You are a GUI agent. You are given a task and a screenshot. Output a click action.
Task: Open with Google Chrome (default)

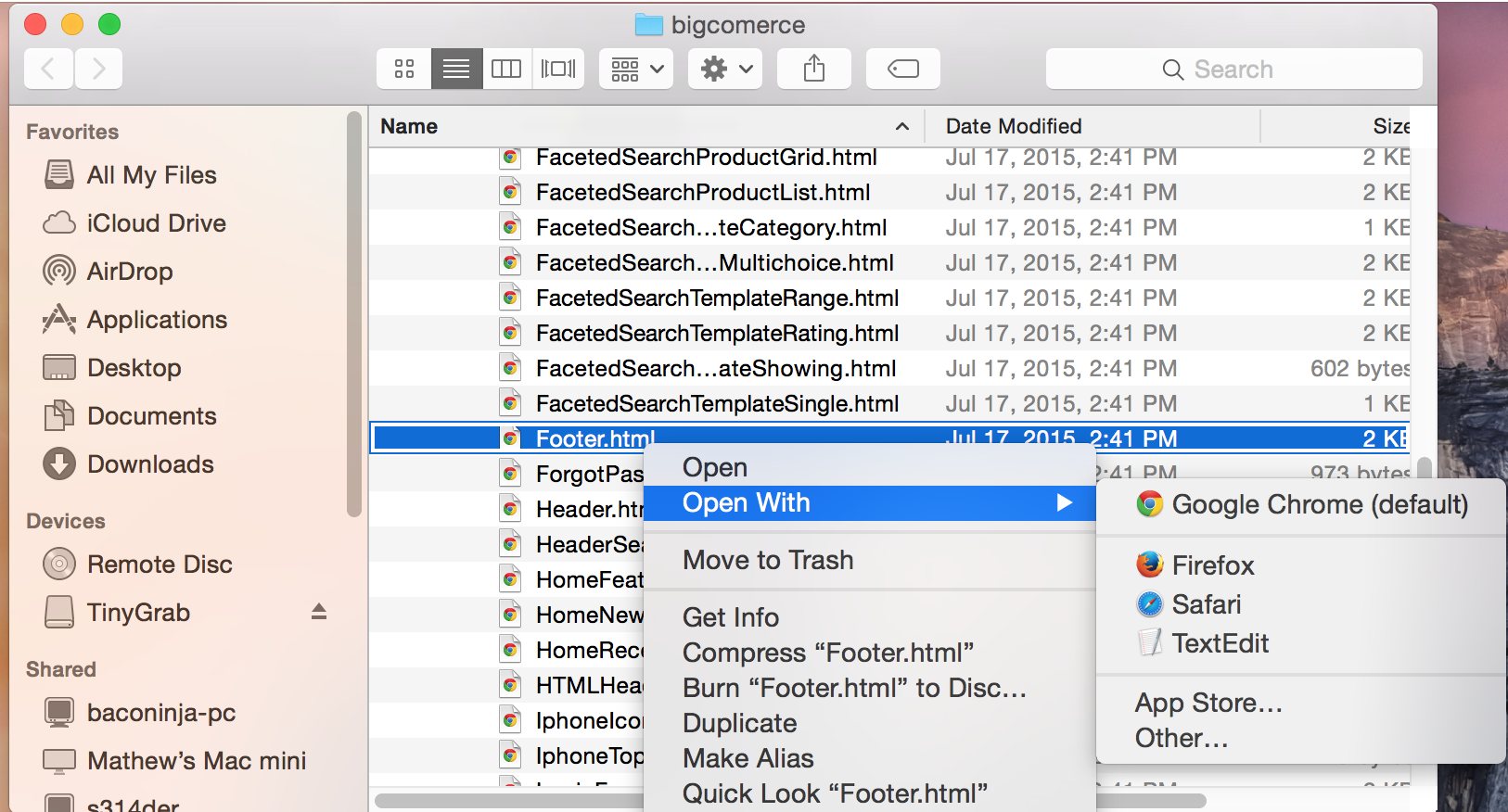pos(1301,505)
